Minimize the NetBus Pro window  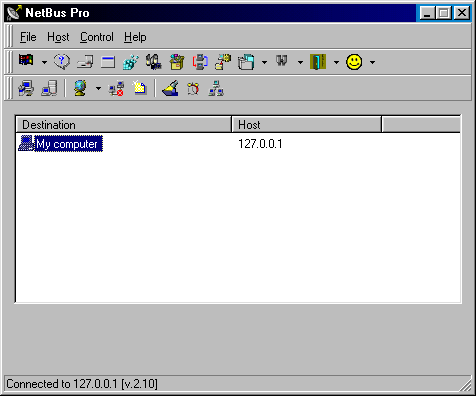[427, 13]
